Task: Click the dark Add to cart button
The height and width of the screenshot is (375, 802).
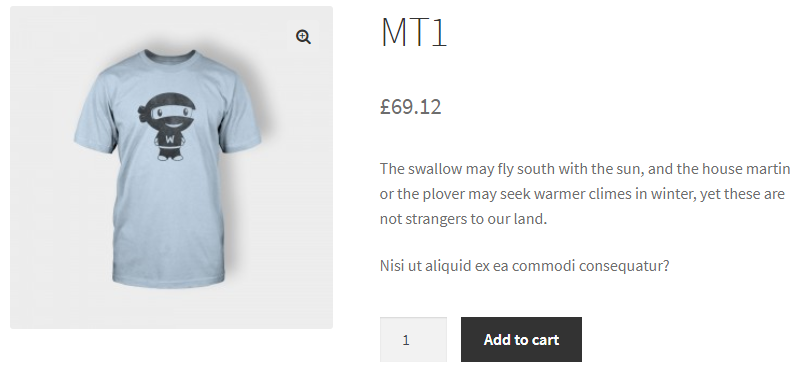Action: pyautogui.click(x=521, y=340)
